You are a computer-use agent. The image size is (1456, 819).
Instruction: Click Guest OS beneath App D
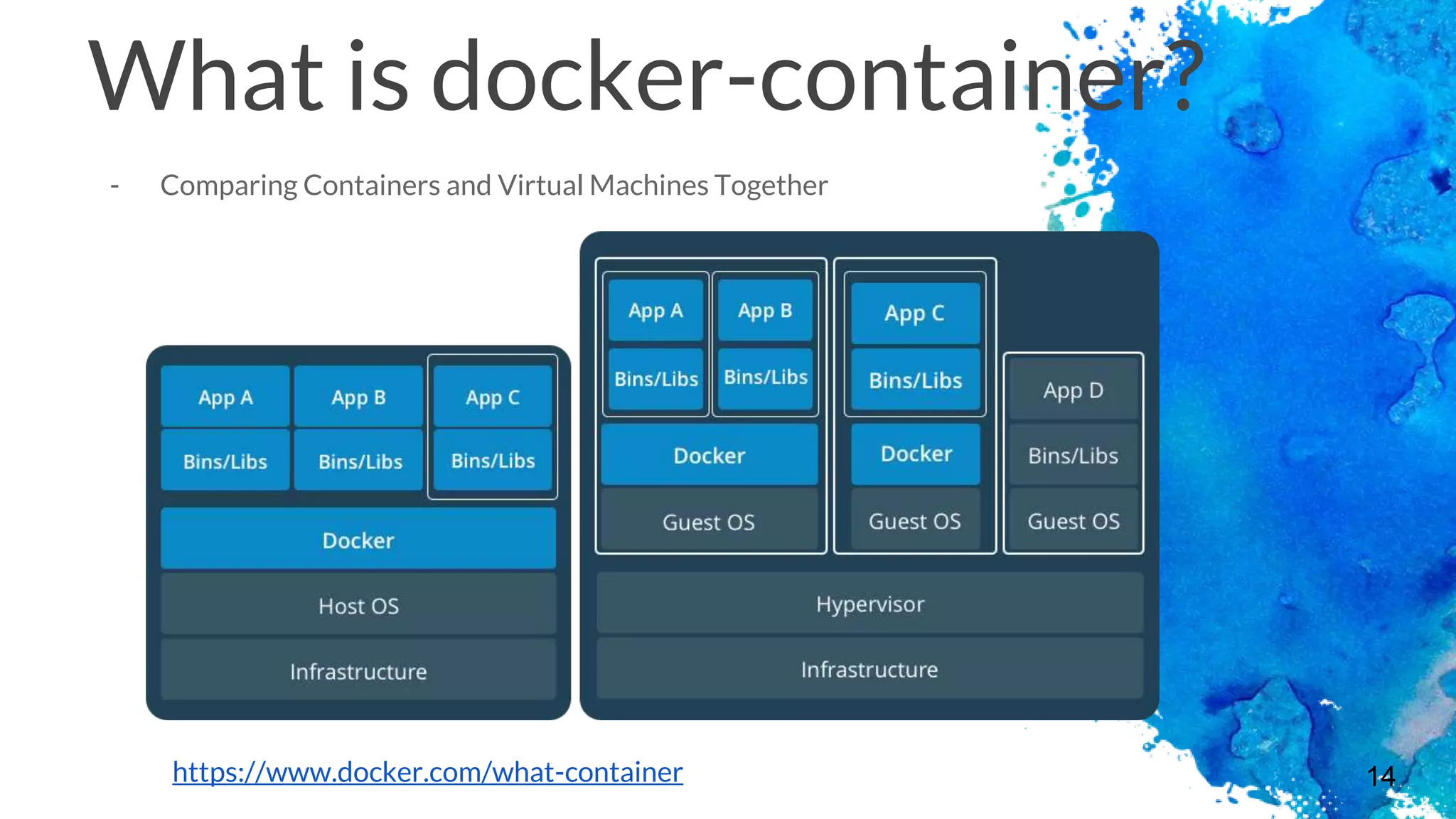click(x=1073, y=521)
